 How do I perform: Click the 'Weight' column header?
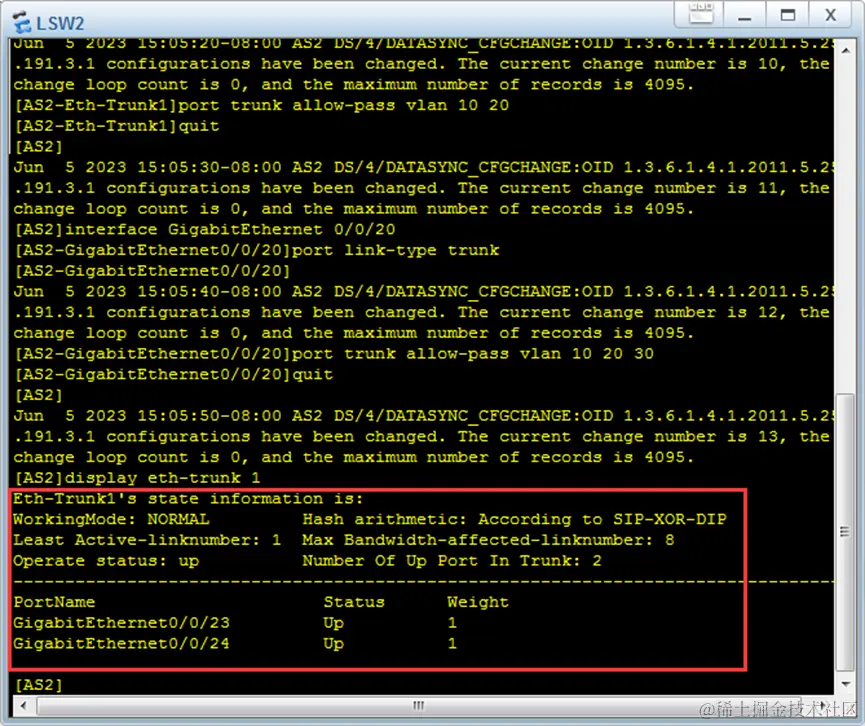478,602
